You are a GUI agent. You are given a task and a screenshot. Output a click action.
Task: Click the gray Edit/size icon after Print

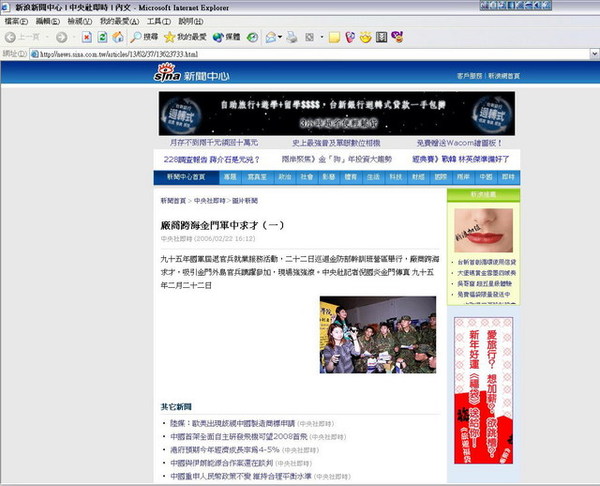point(309,37)
